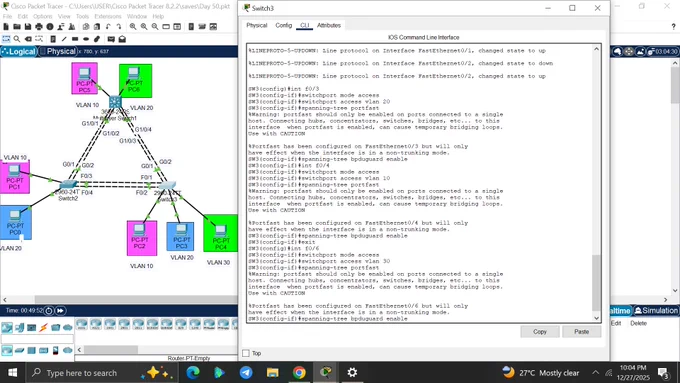
Task: Select the Wireless Devices subcategory icon
Action: 43,350
